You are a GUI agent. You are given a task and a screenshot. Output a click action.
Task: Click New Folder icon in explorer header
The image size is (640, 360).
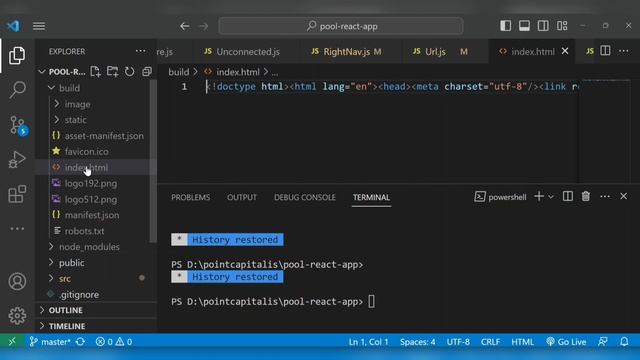click(x=112, y=71)
